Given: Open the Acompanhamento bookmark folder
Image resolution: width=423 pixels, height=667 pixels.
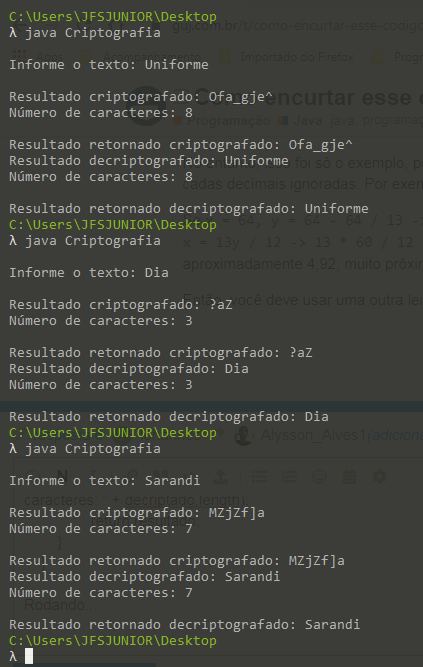Looking at the screenshot, I should (151, 57).
